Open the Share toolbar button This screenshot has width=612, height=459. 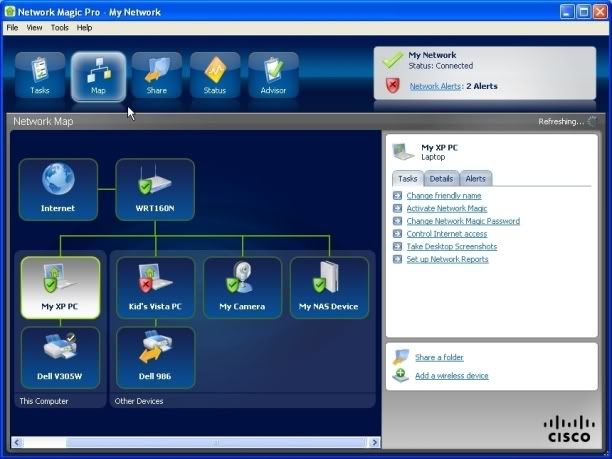click(157, 75)
